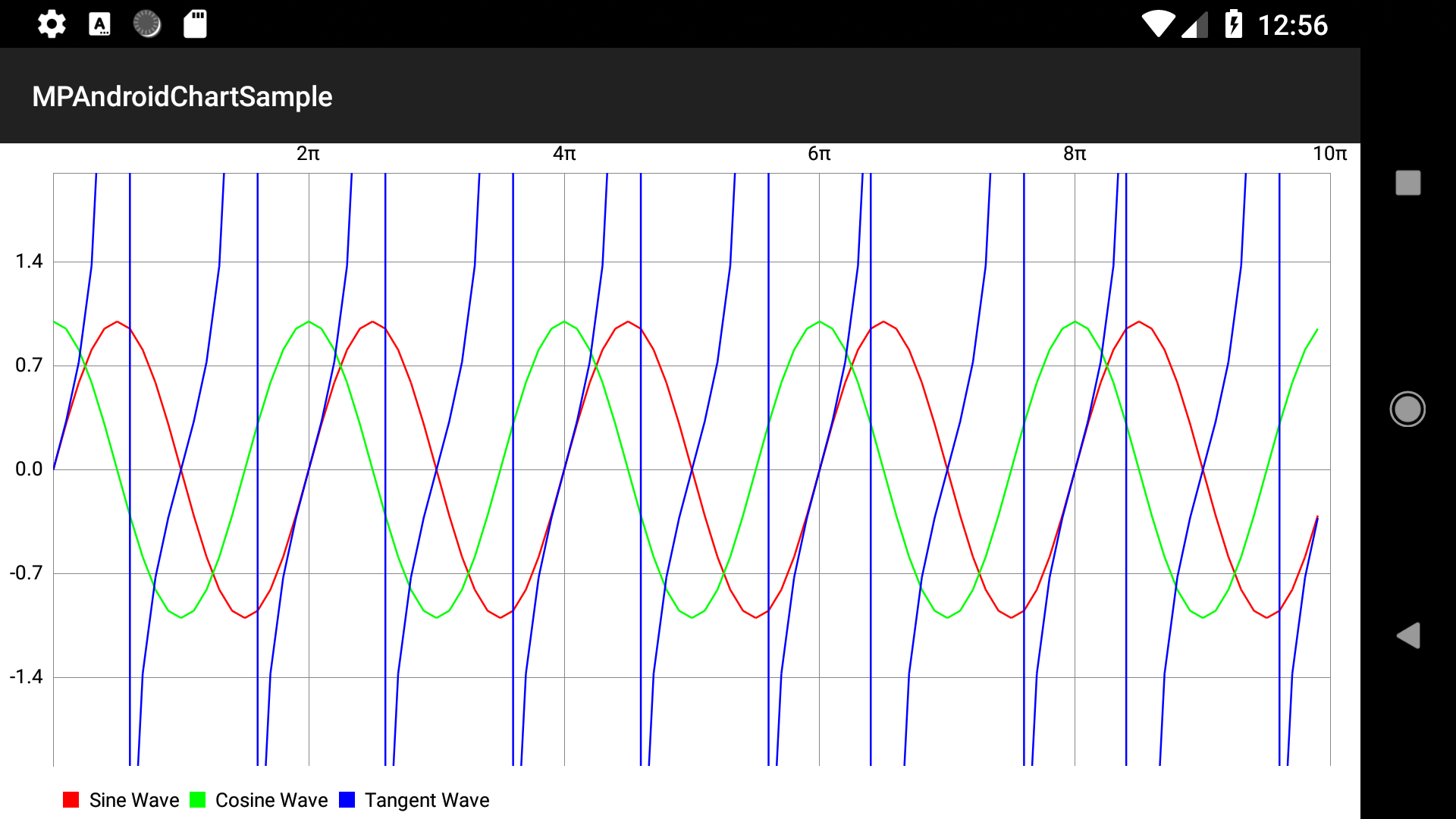Open the settings gear icon in status bar
Viewport: 1456px width, 819px height.
point(51,24)
